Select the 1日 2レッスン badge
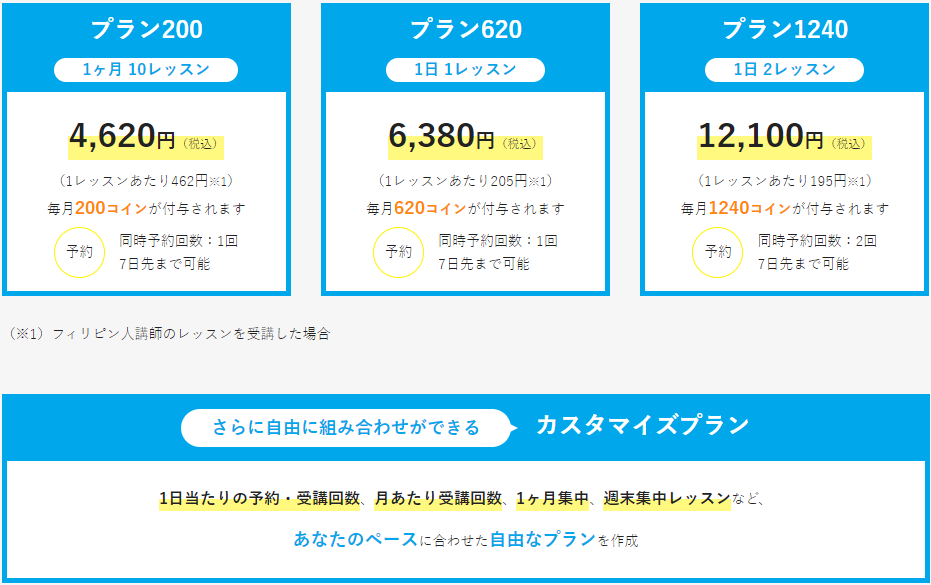Viewport: 931px width, 585px height. point(784,70)
